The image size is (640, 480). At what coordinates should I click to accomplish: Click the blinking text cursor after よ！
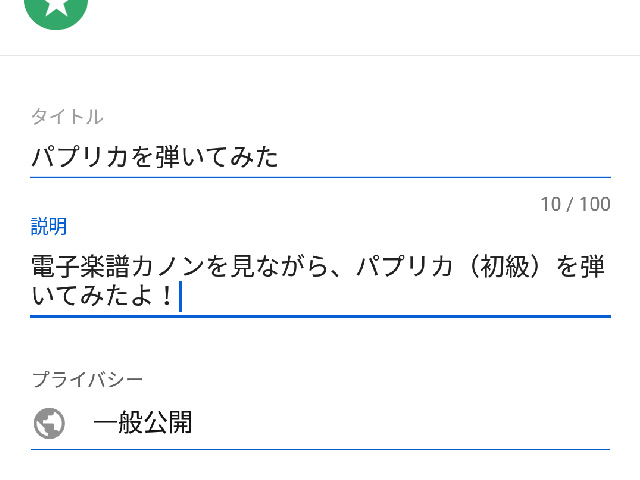coord(180,296)
